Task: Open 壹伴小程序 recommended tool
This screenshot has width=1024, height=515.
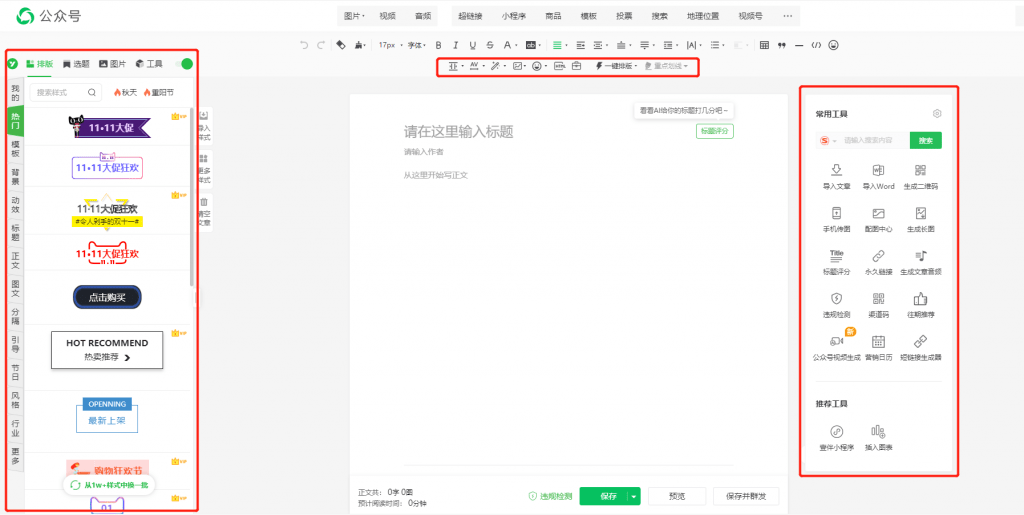Action: [837, 438]
